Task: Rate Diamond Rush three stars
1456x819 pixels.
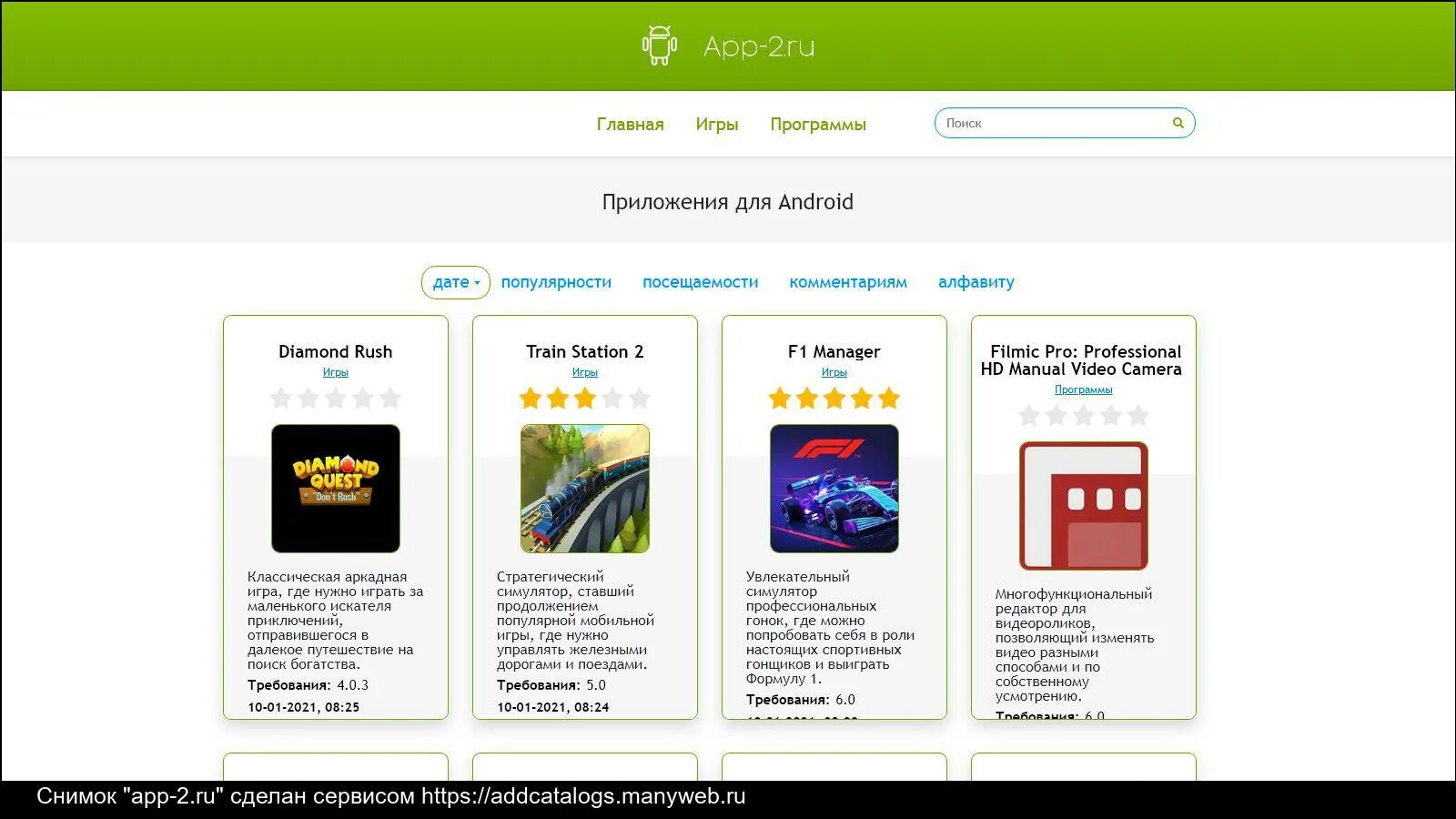Action: tap(336, 398)
